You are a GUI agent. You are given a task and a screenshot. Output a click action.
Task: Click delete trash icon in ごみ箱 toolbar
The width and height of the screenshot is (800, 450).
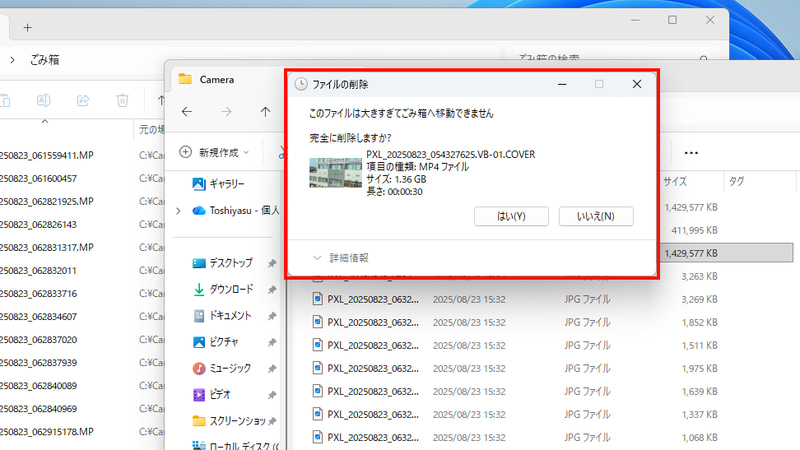click(122, 100)
